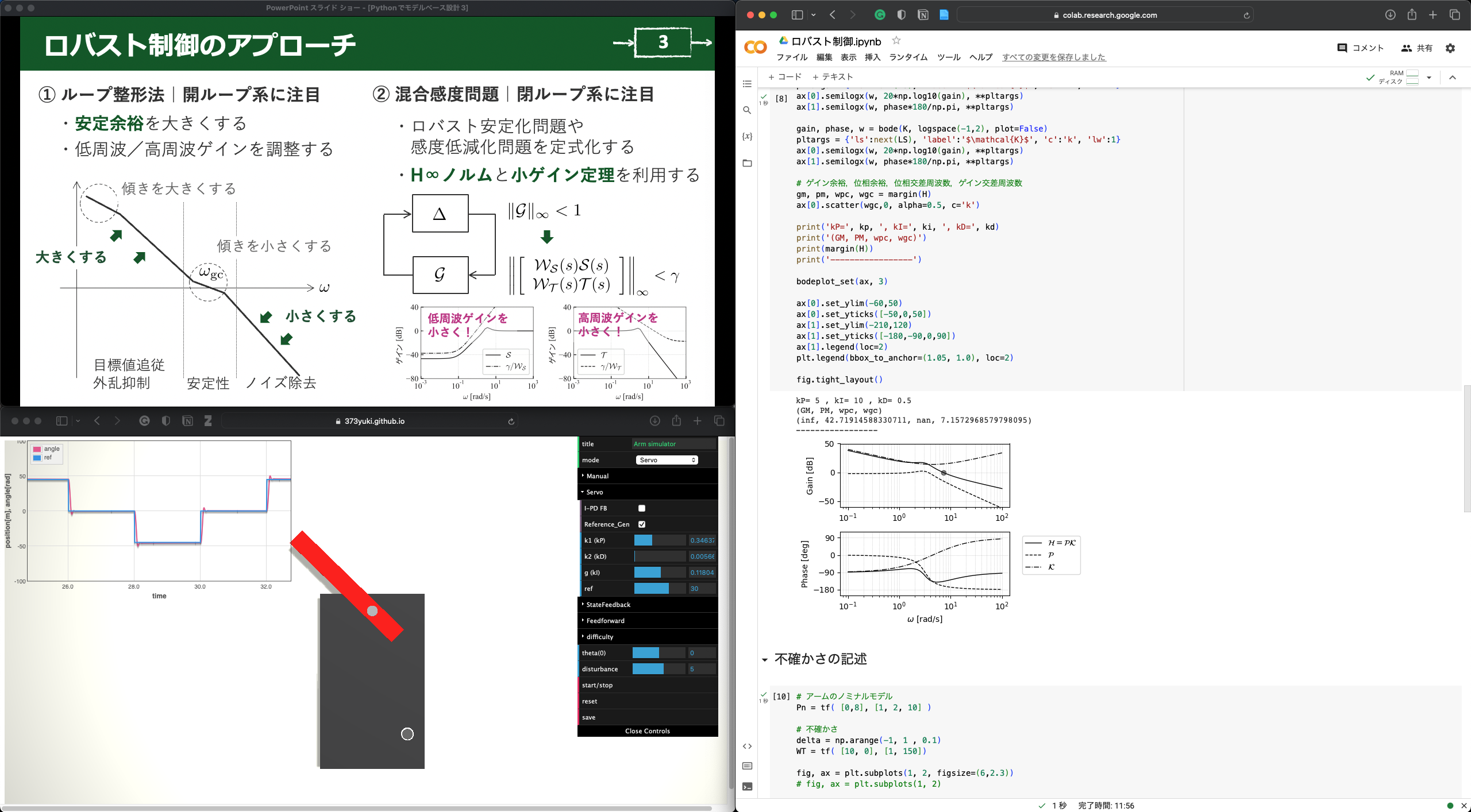Viewport: 1471px width, 812px height.
Task: Enable the I-PD FB checkbox
Action: (642, 508)
